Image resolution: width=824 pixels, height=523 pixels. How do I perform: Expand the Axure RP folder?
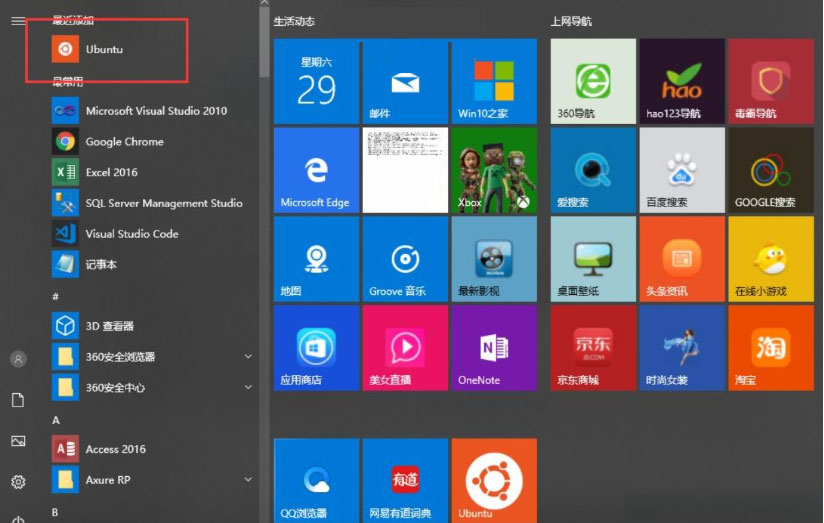click(x=248, y=480)
